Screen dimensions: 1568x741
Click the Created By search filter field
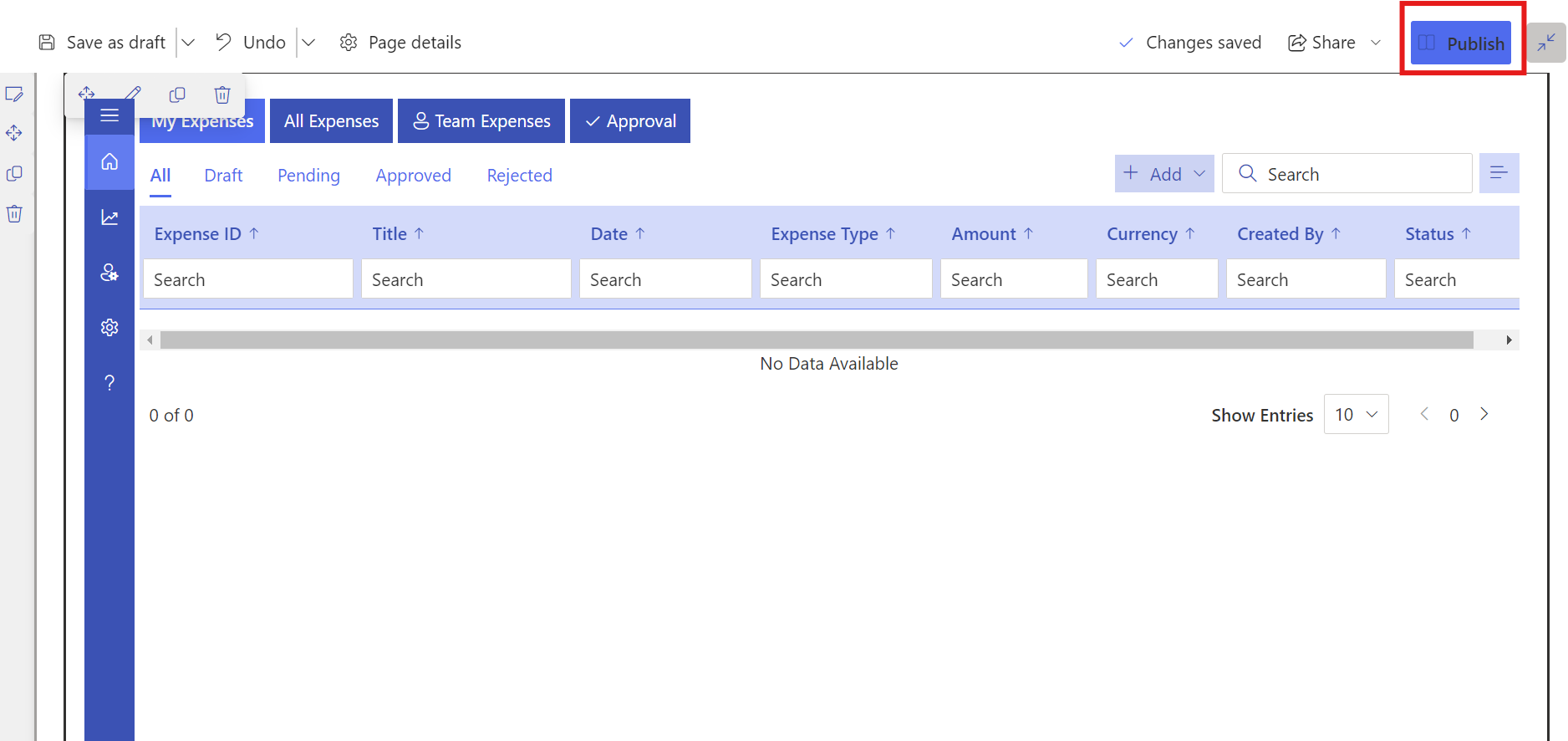pyautogui.click(x=1306, y=279)
